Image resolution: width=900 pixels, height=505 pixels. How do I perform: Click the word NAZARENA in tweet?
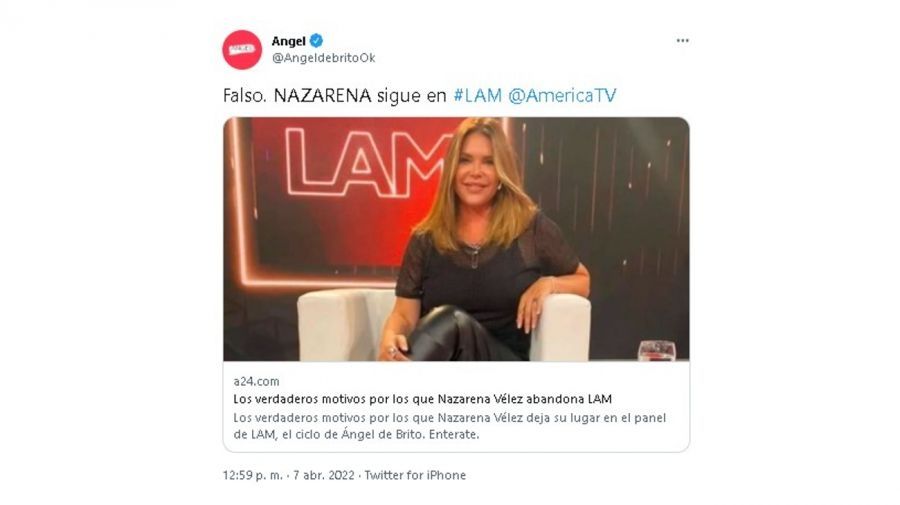click(323, 95)
